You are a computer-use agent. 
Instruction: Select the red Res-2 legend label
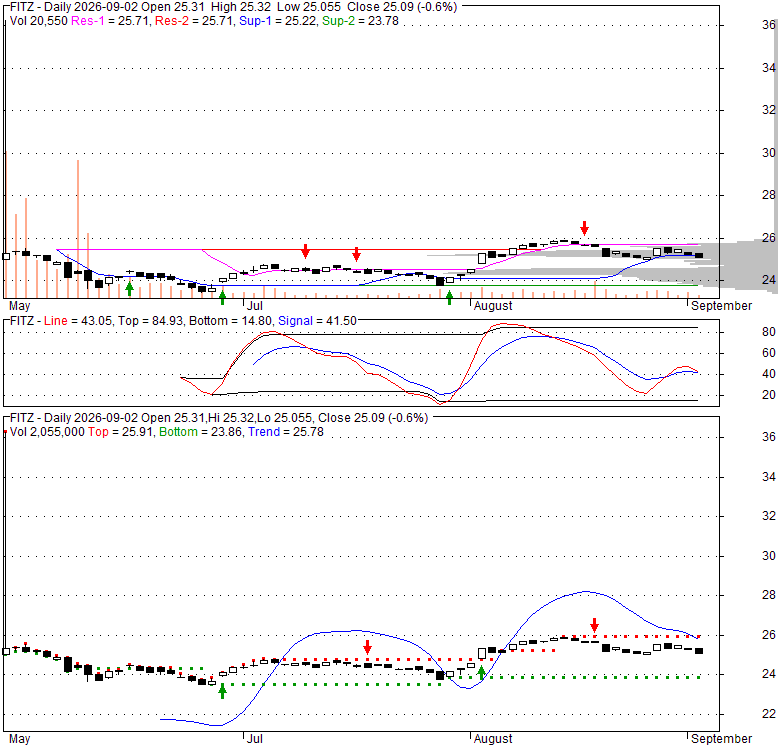click(x=172, y=21)
